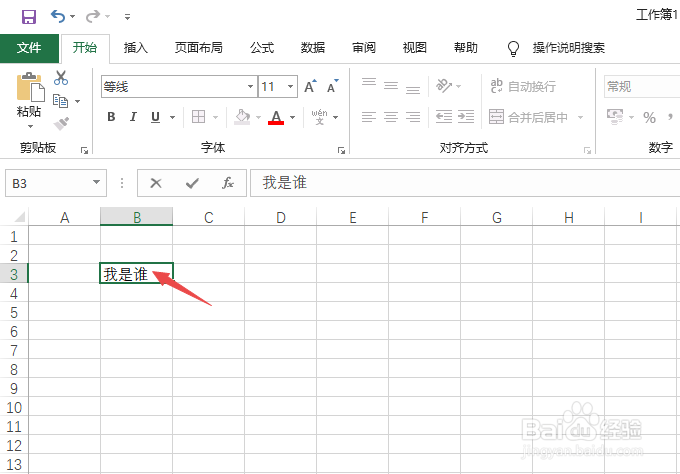Expand the 粘贴 options arrow
The image size is (680, 474).
30,127
